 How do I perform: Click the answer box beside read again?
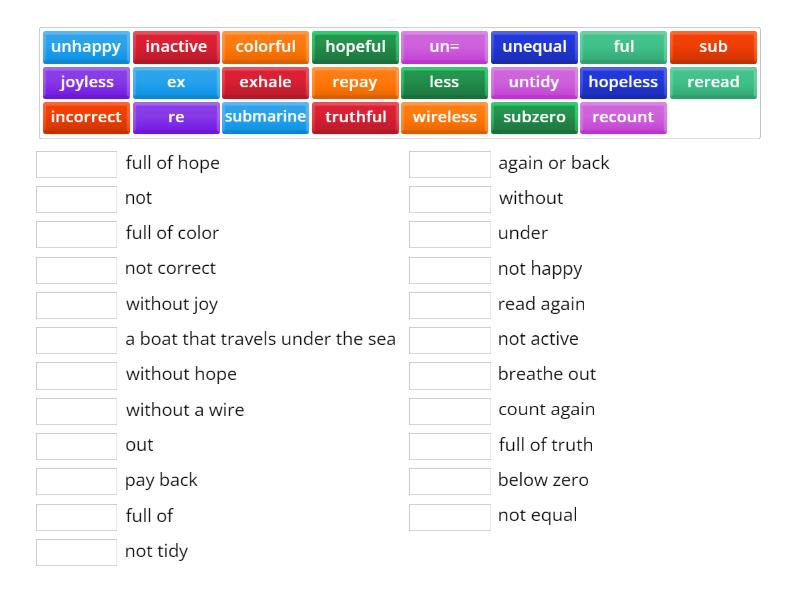point(449,305)
